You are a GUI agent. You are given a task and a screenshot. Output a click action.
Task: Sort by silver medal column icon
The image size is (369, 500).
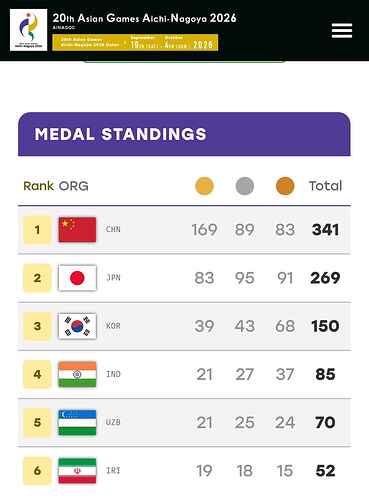[245, 186]
